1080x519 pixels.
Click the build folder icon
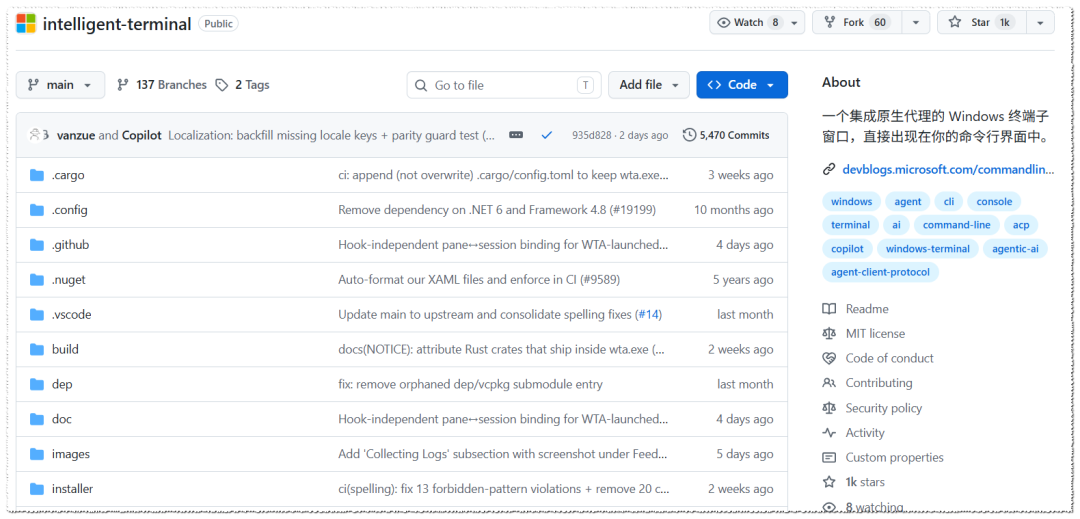(x=37, y=350)
